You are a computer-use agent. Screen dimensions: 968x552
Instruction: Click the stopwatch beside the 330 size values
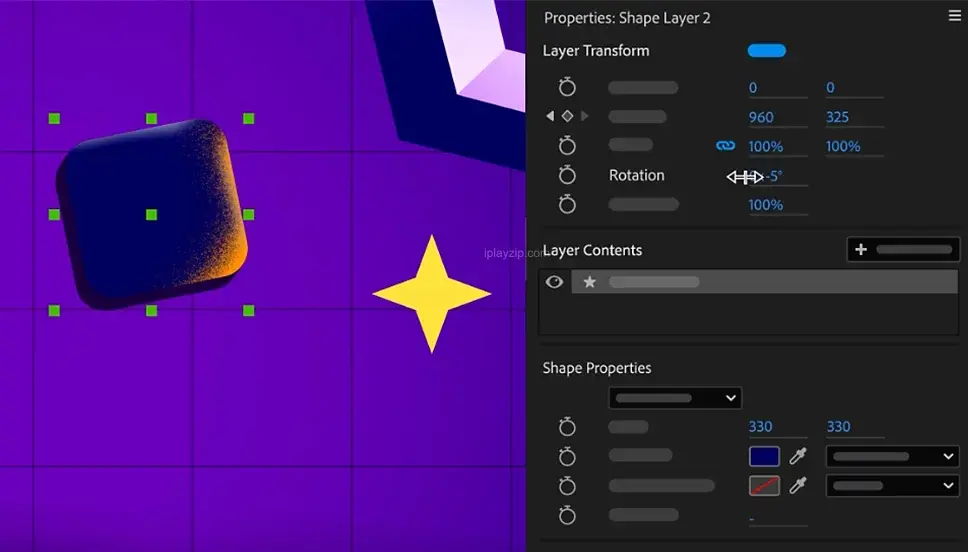click(x=567, y=427)
